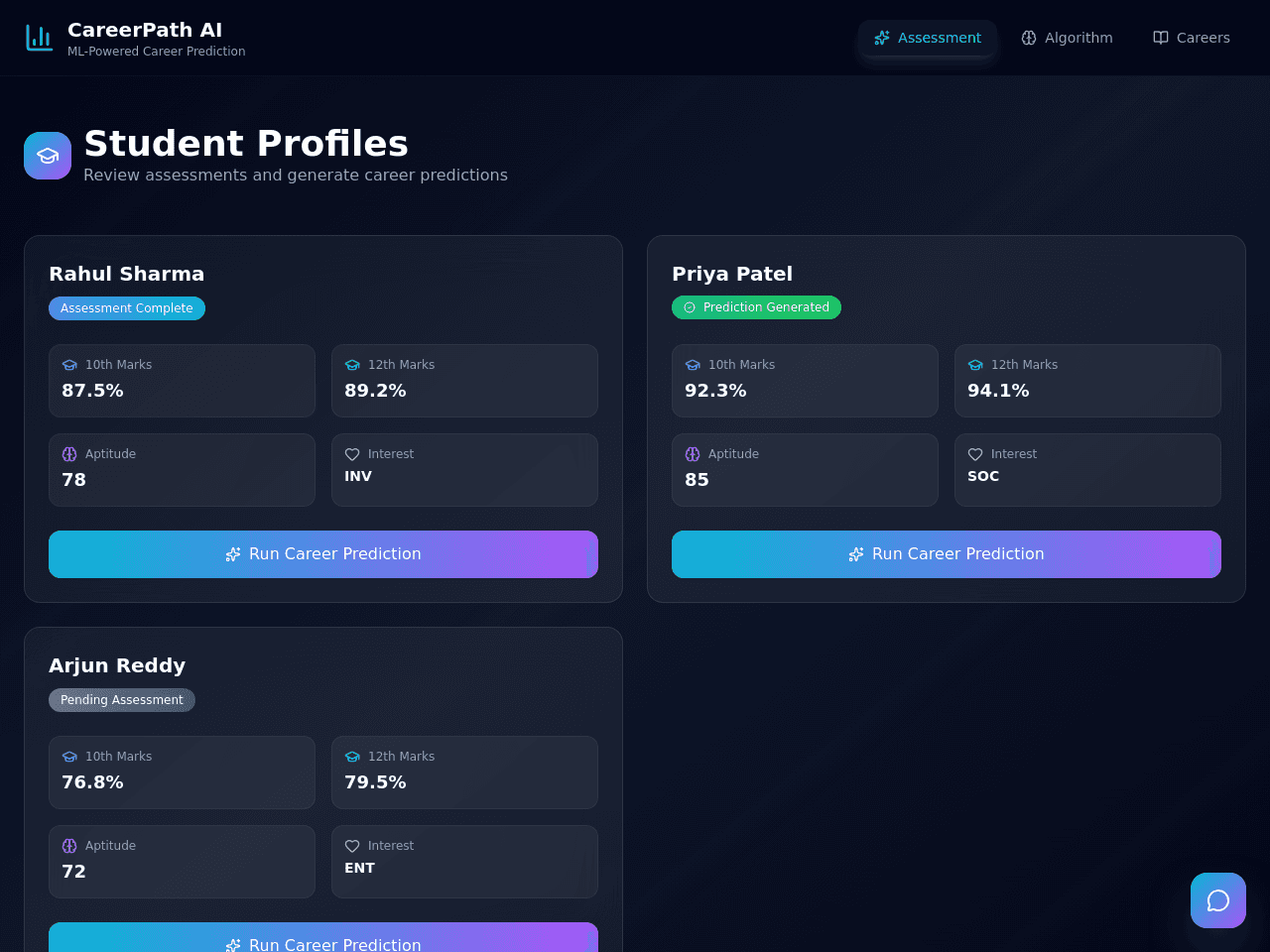Image resolution: width=1270 pixels, height=952 pixels.
Task: Run Career Prediction for Arjun Reddy
Action: pos(323,937)
